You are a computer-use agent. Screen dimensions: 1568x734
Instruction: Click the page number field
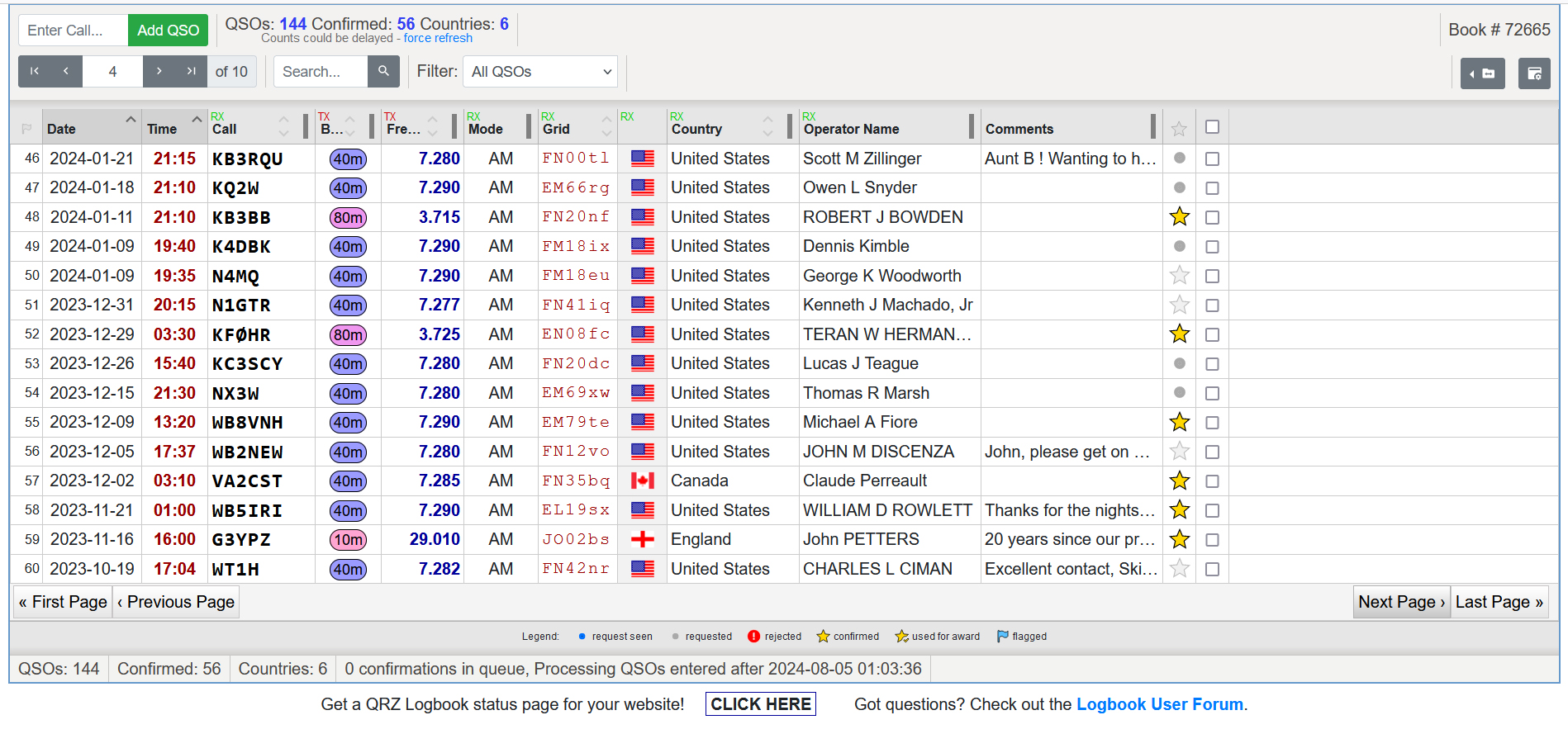click(x=112, y=72)
